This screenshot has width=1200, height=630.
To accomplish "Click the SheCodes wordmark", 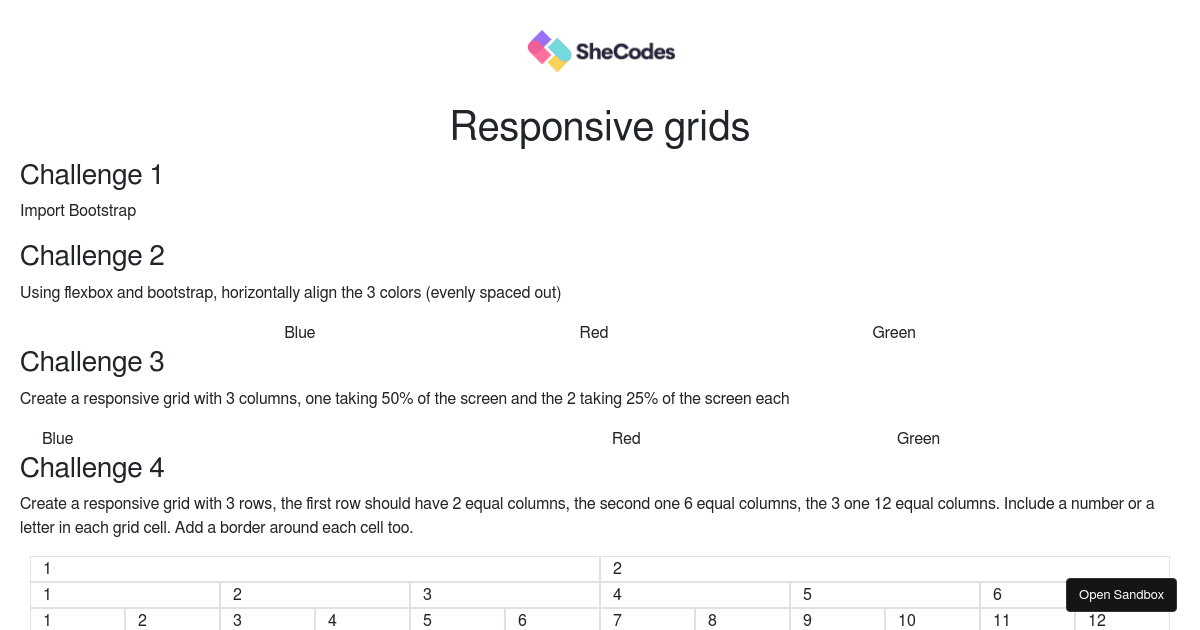I will 625,51.
